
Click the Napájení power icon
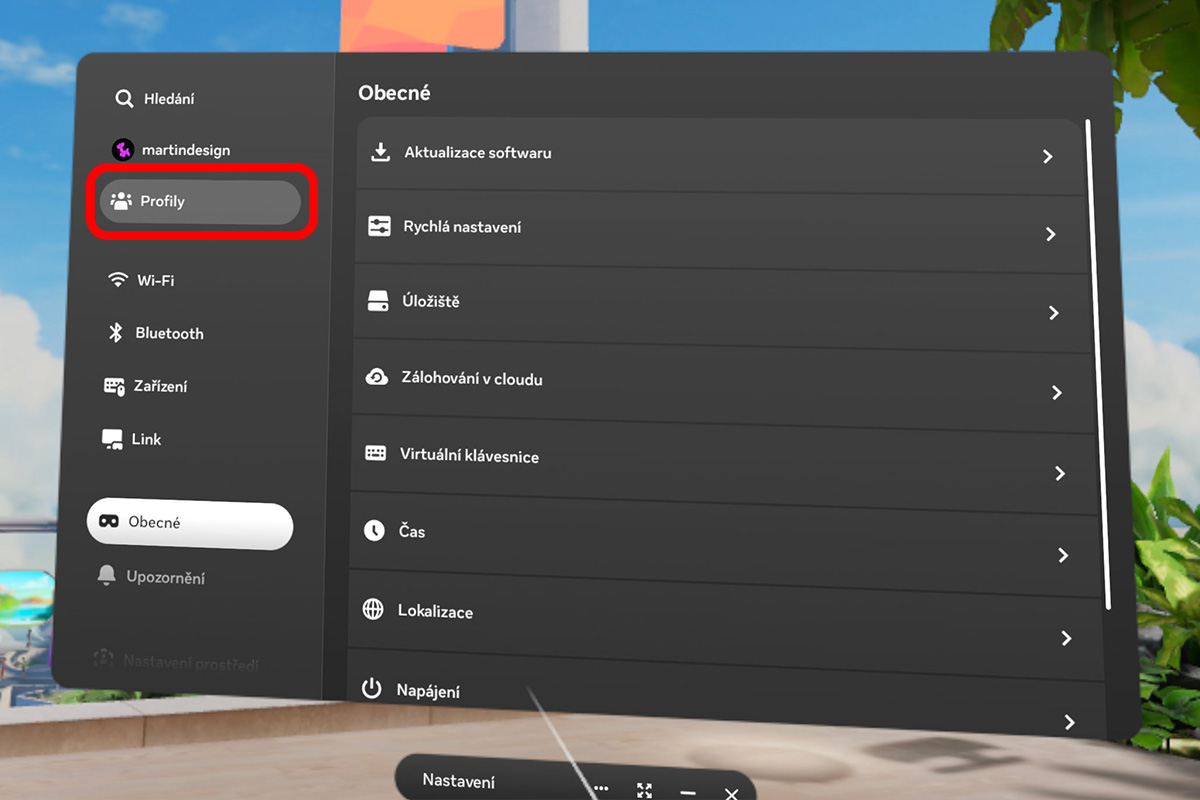pos(372,689)
